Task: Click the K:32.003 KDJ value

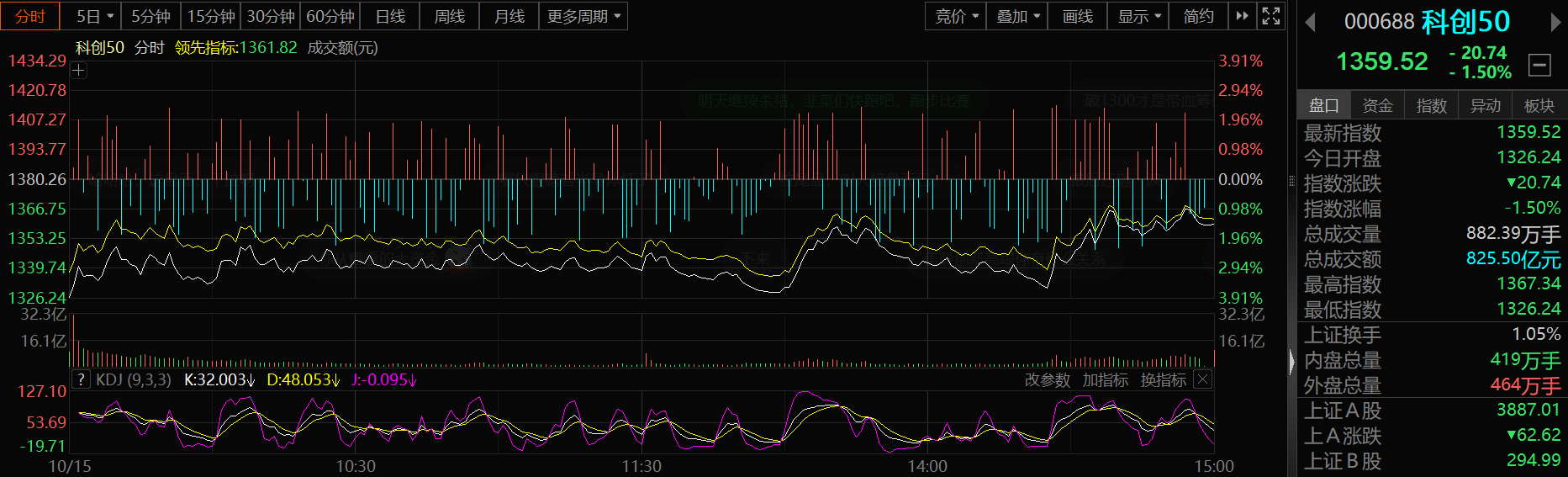Action: click(x=219, y=379)
